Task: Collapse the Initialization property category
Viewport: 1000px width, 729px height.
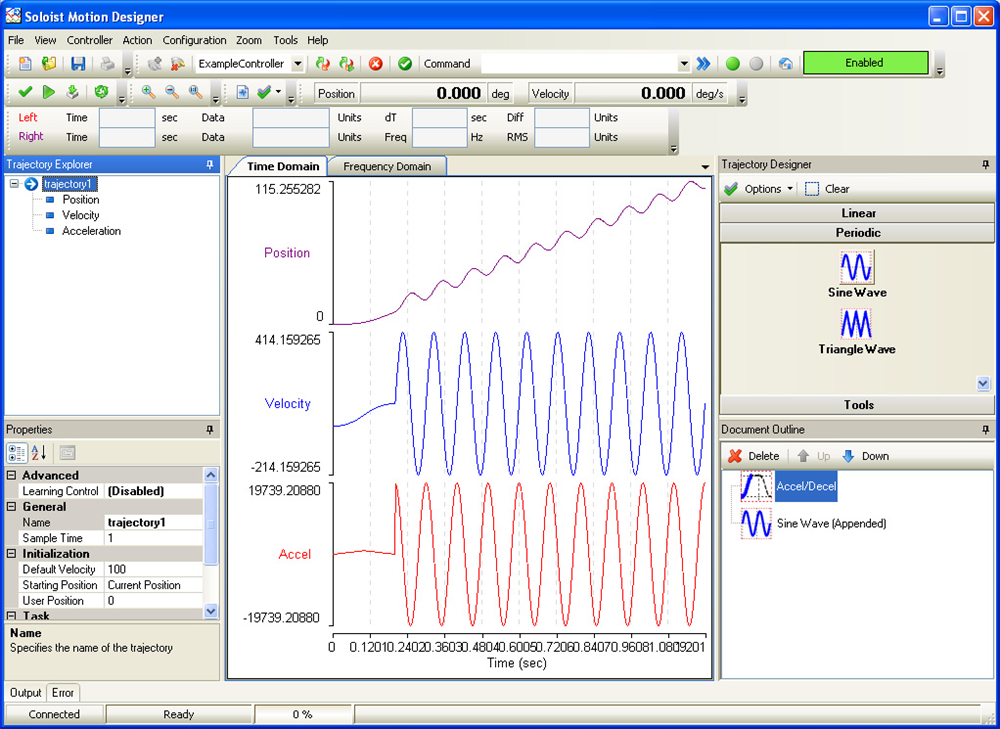Action: pos(11,554)
